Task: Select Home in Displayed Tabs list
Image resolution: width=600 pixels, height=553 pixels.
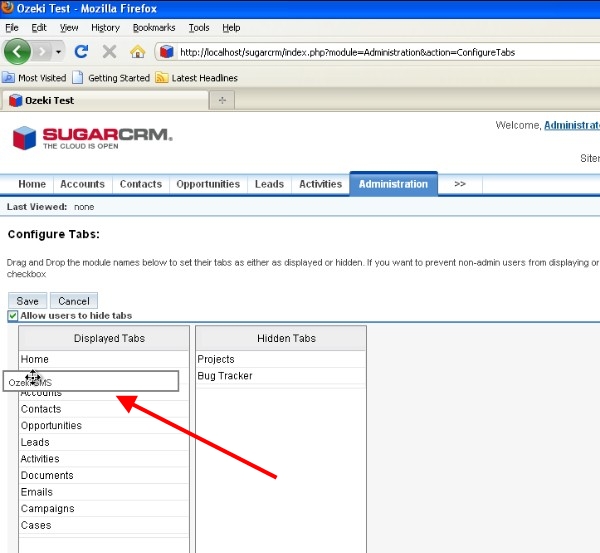Action: (x=104, y=359)
